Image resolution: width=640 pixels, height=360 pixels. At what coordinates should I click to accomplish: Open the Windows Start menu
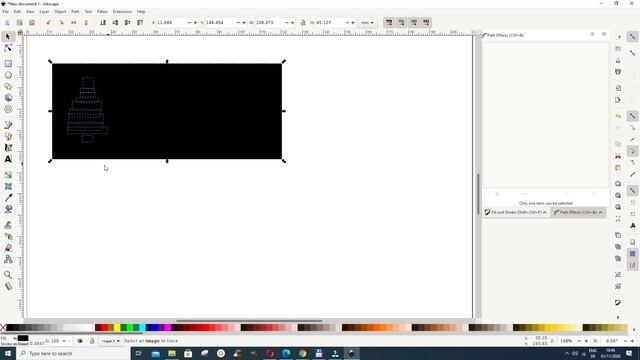click(8, 353)
